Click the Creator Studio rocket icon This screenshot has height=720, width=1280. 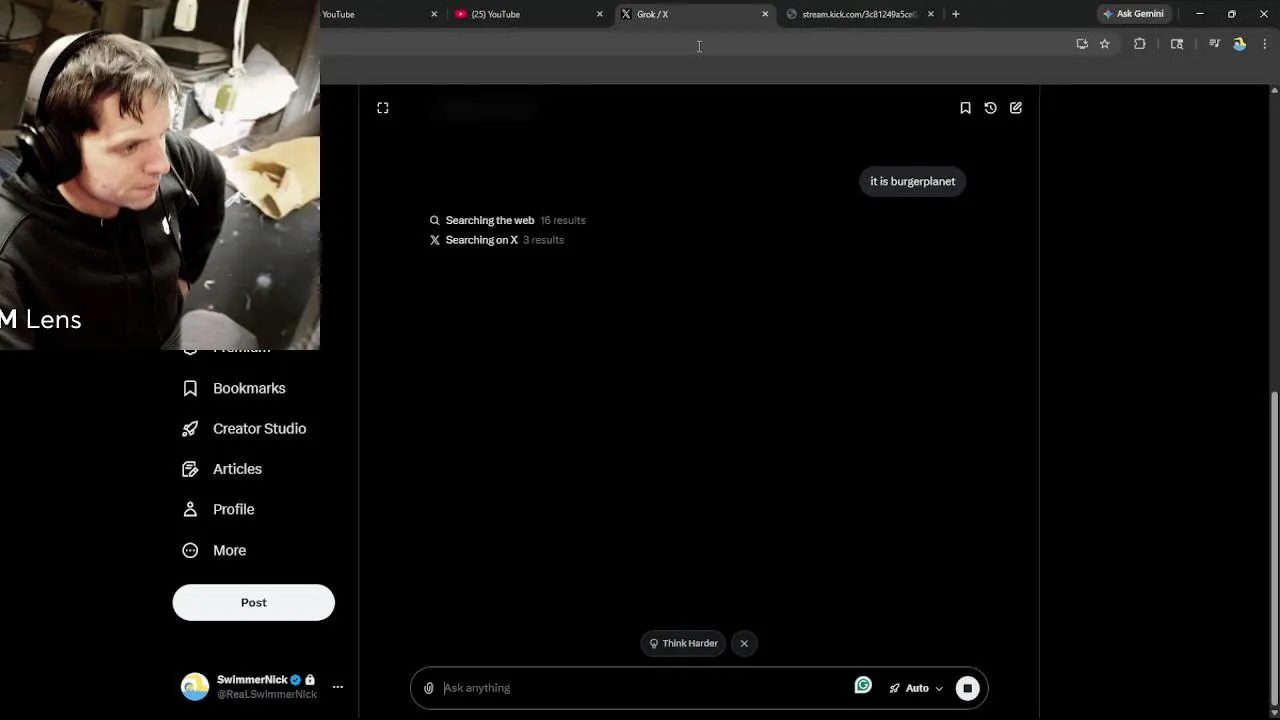pos(190,428)
